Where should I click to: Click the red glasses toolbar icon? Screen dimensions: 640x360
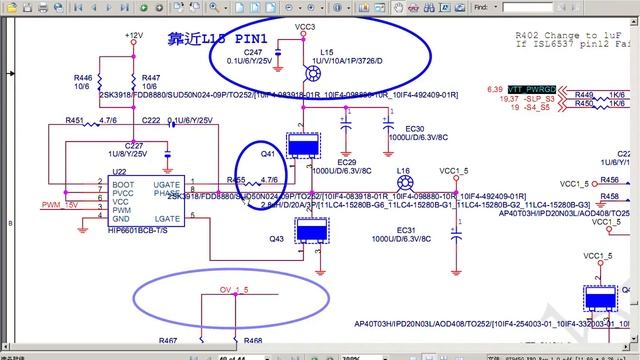point(413,7)
